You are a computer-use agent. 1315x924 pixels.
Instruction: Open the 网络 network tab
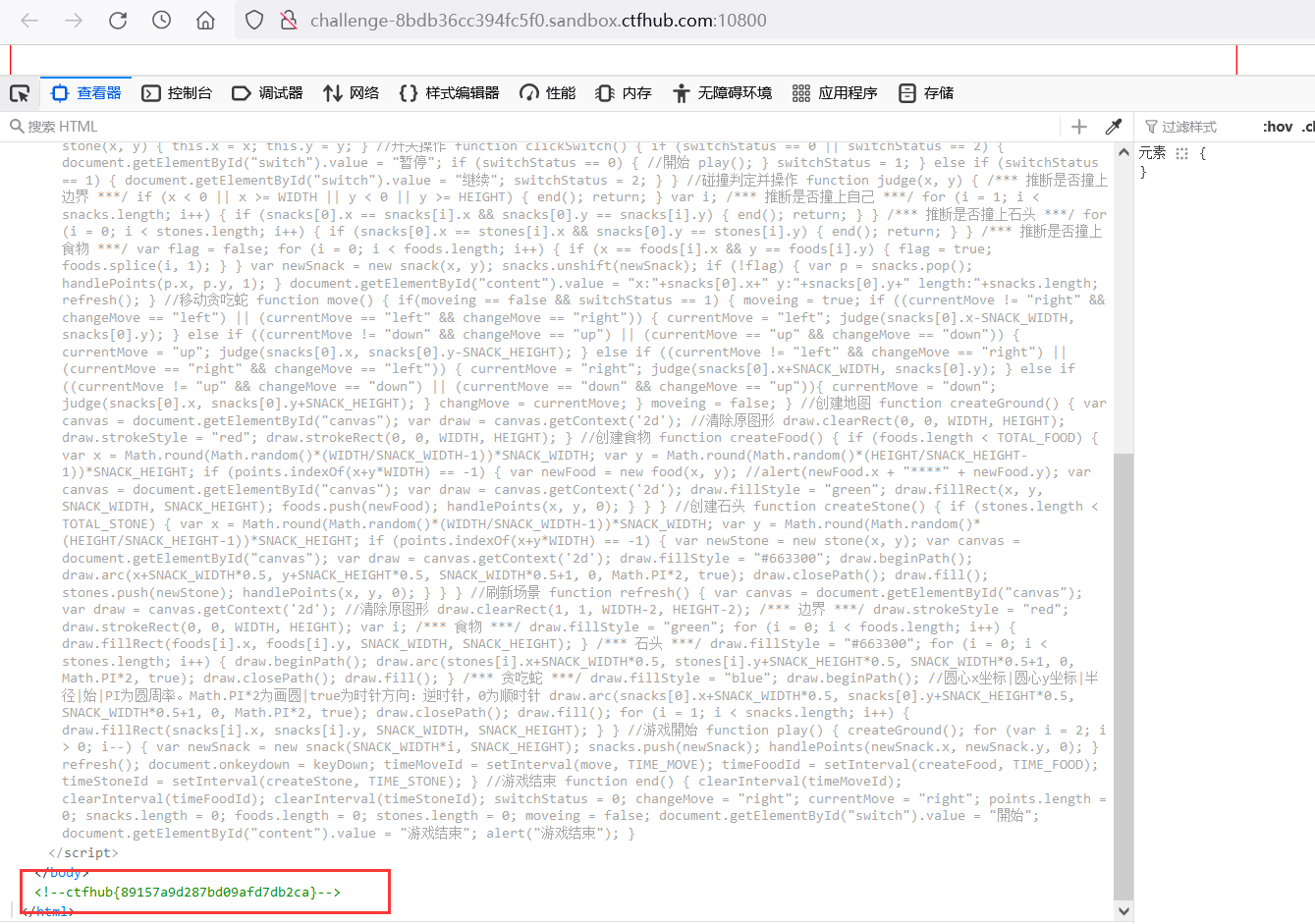(352, 93)
